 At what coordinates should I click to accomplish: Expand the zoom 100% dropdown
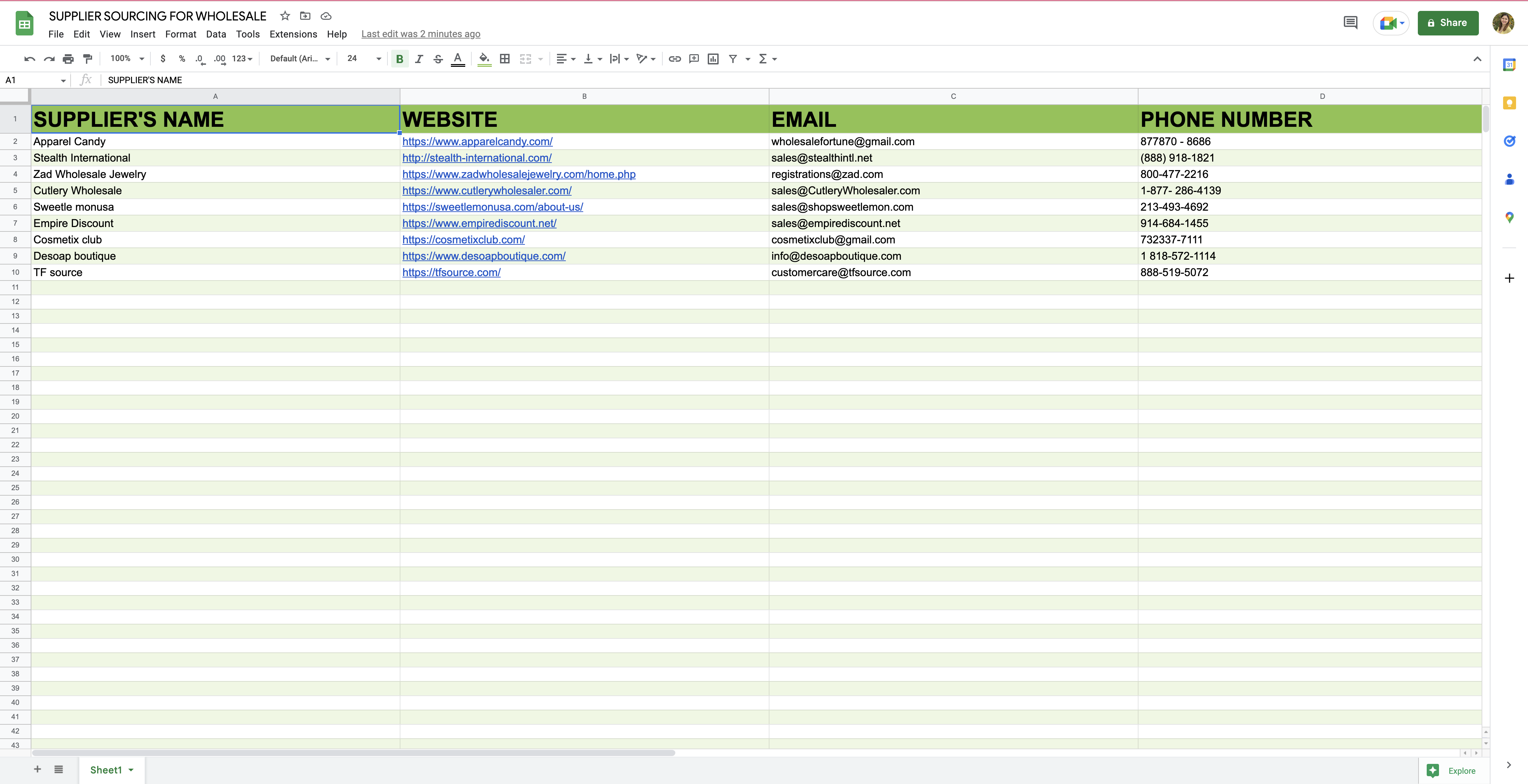point(127,59)
